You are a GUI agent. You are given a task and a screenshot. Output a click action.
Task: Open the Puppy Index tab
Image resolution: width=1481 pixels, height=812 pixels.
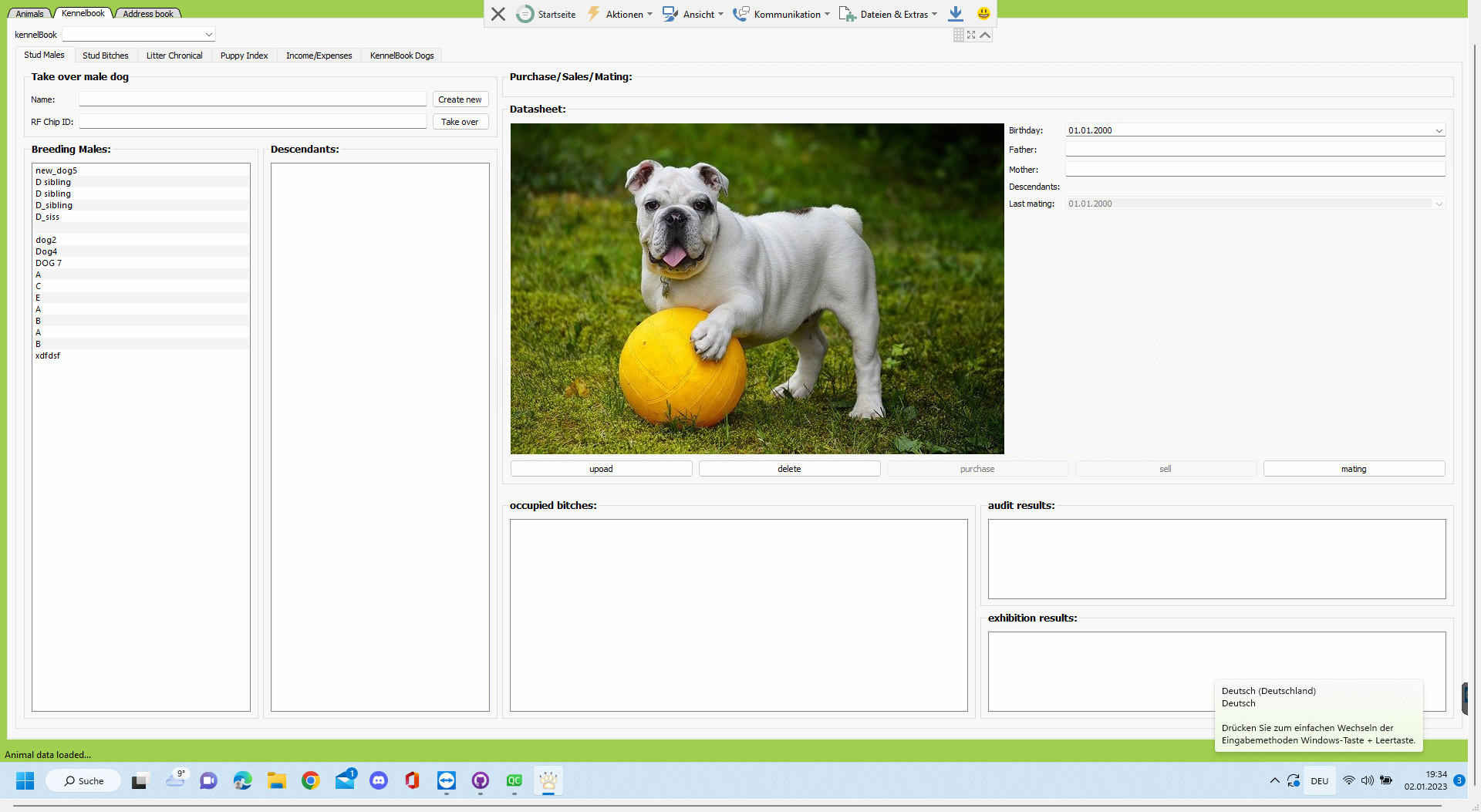click(244, 56)
